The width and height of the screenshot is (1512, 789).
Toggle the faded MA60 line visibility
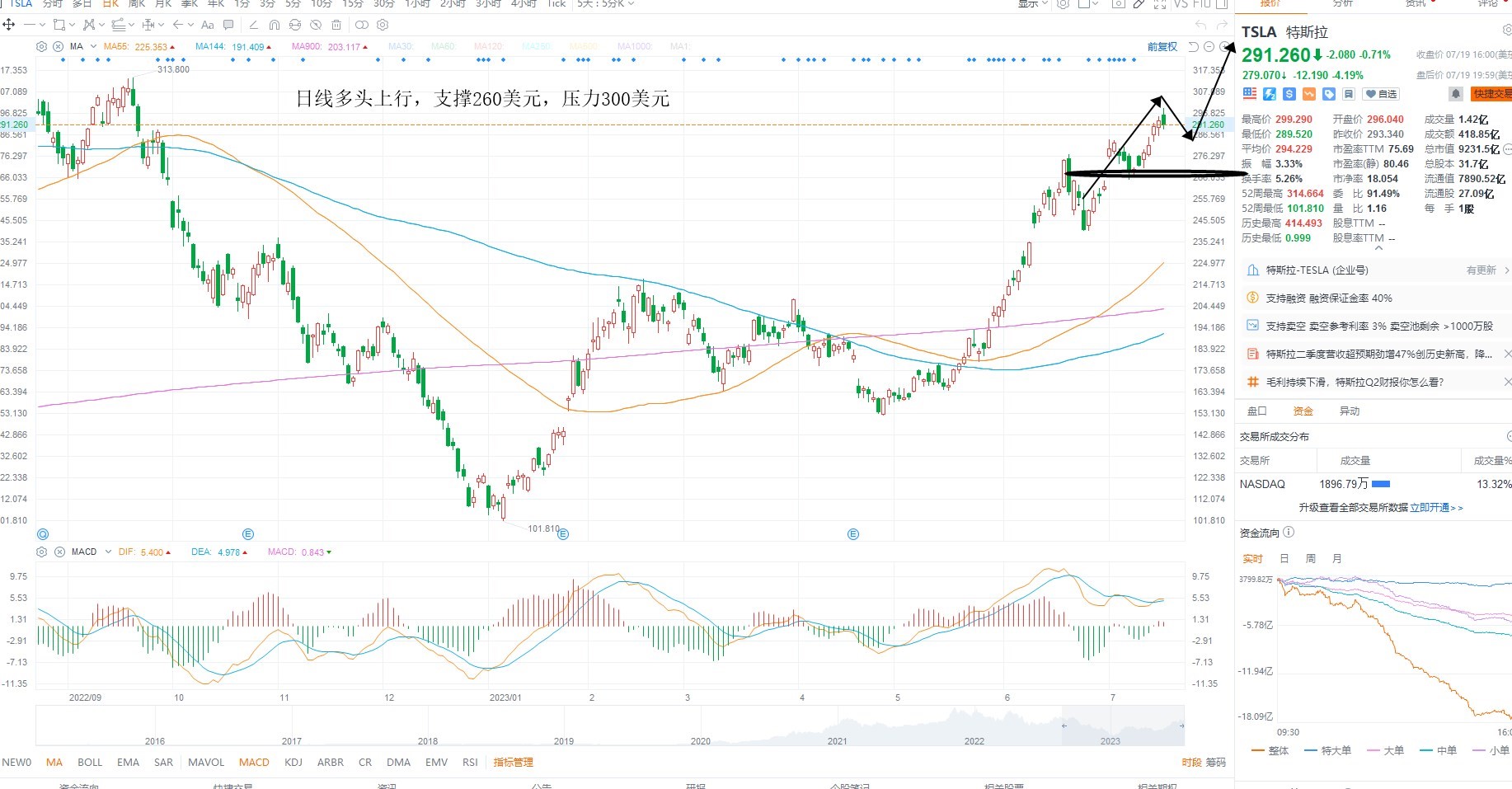443,47
